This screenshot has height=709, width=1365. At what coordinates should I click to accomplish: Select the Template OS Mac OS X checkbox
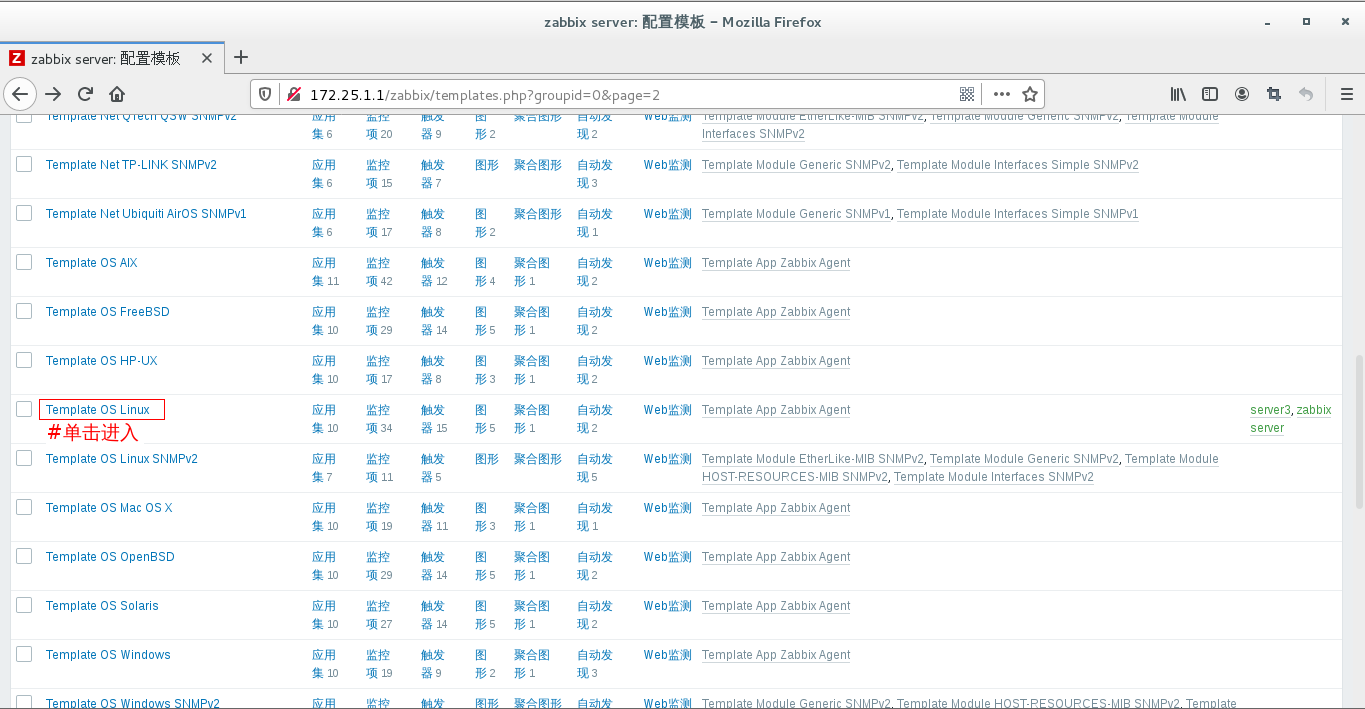point(24,506)
